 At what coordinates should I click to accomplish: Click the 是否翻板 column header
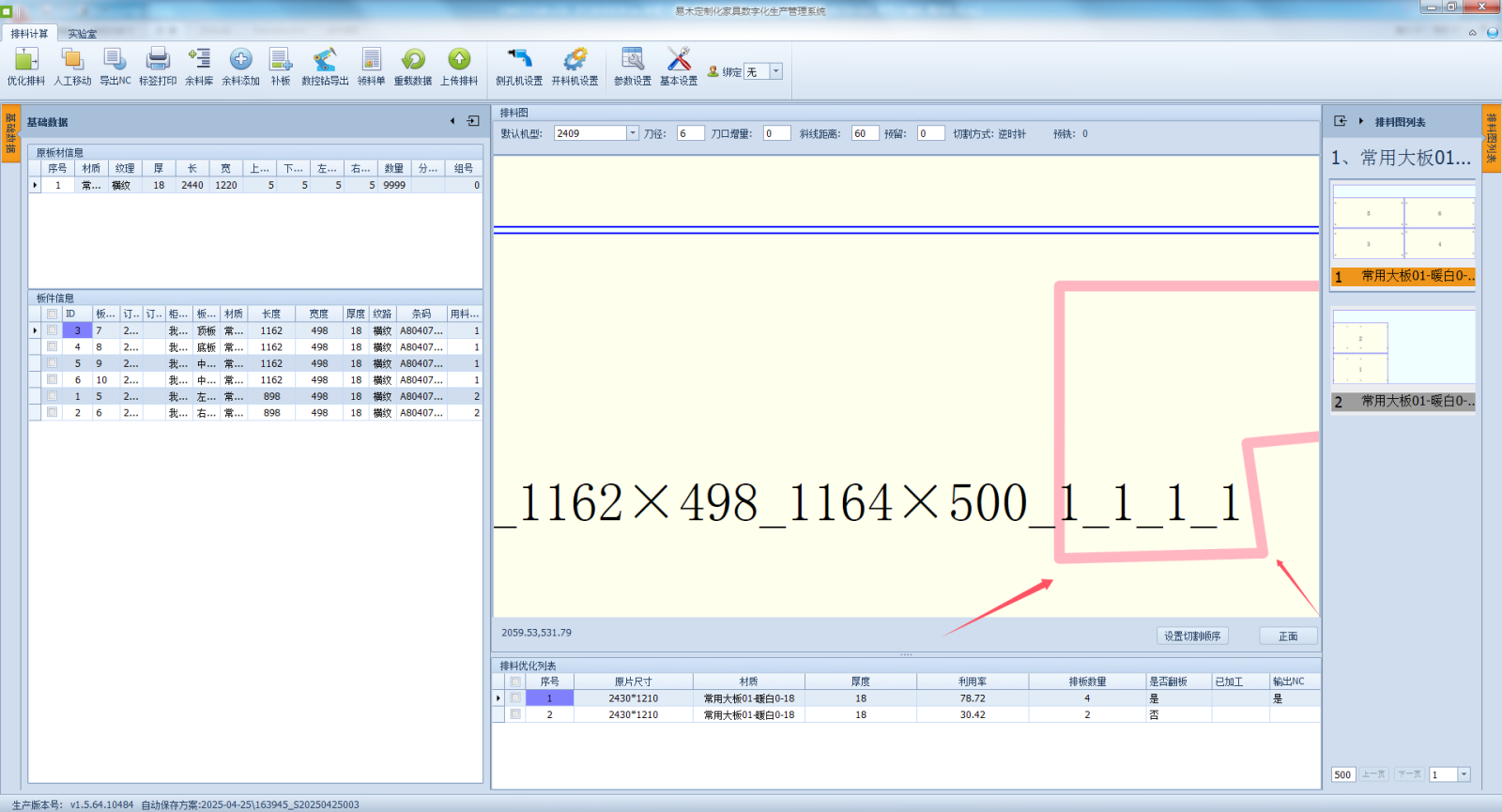(x=1178, y=682)
